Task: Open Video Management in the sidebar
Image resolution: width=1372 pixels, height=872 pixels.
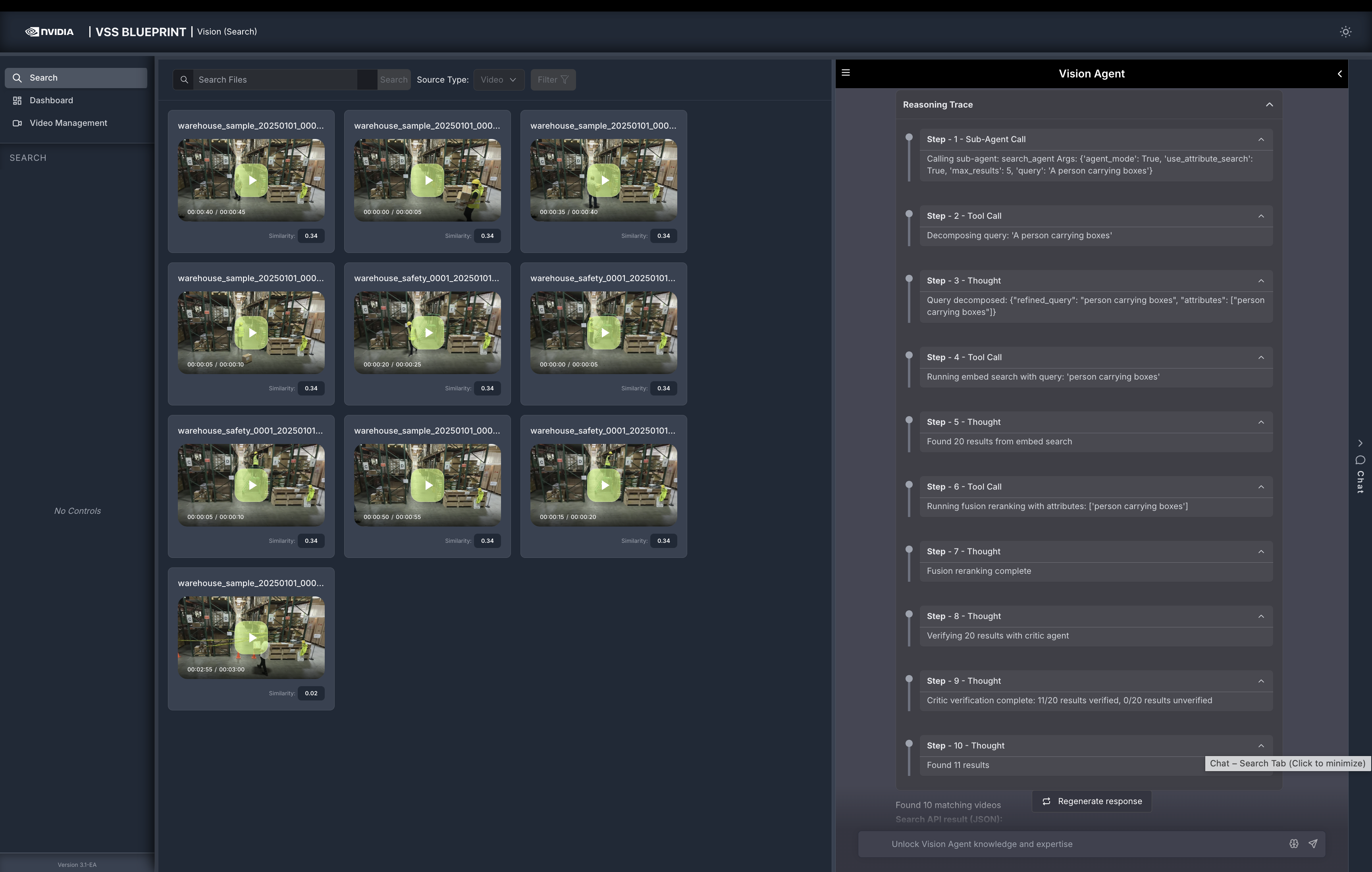Action: coord(68,123)
